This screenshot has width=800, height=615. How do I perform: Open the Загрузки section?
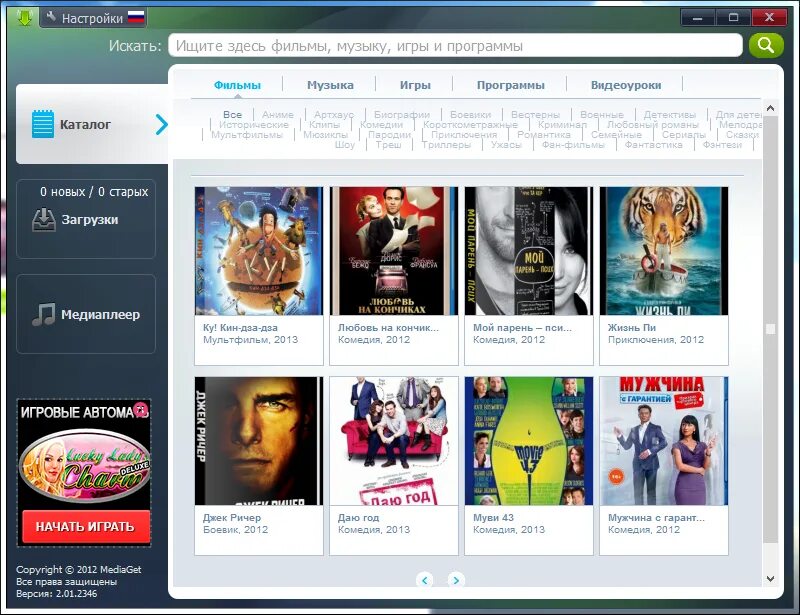click(86, 219)
